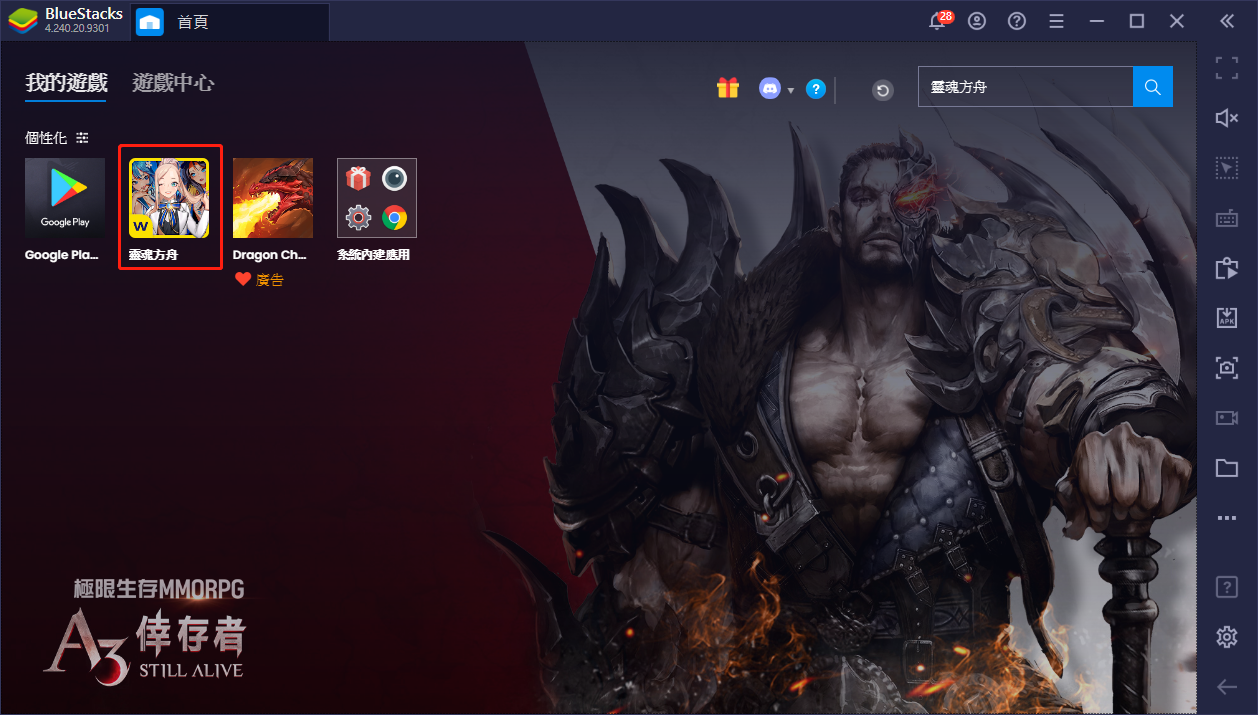Switch to the 遊戲中心 tab
This screenshot has width=1258, height=715.
(173, 83)
